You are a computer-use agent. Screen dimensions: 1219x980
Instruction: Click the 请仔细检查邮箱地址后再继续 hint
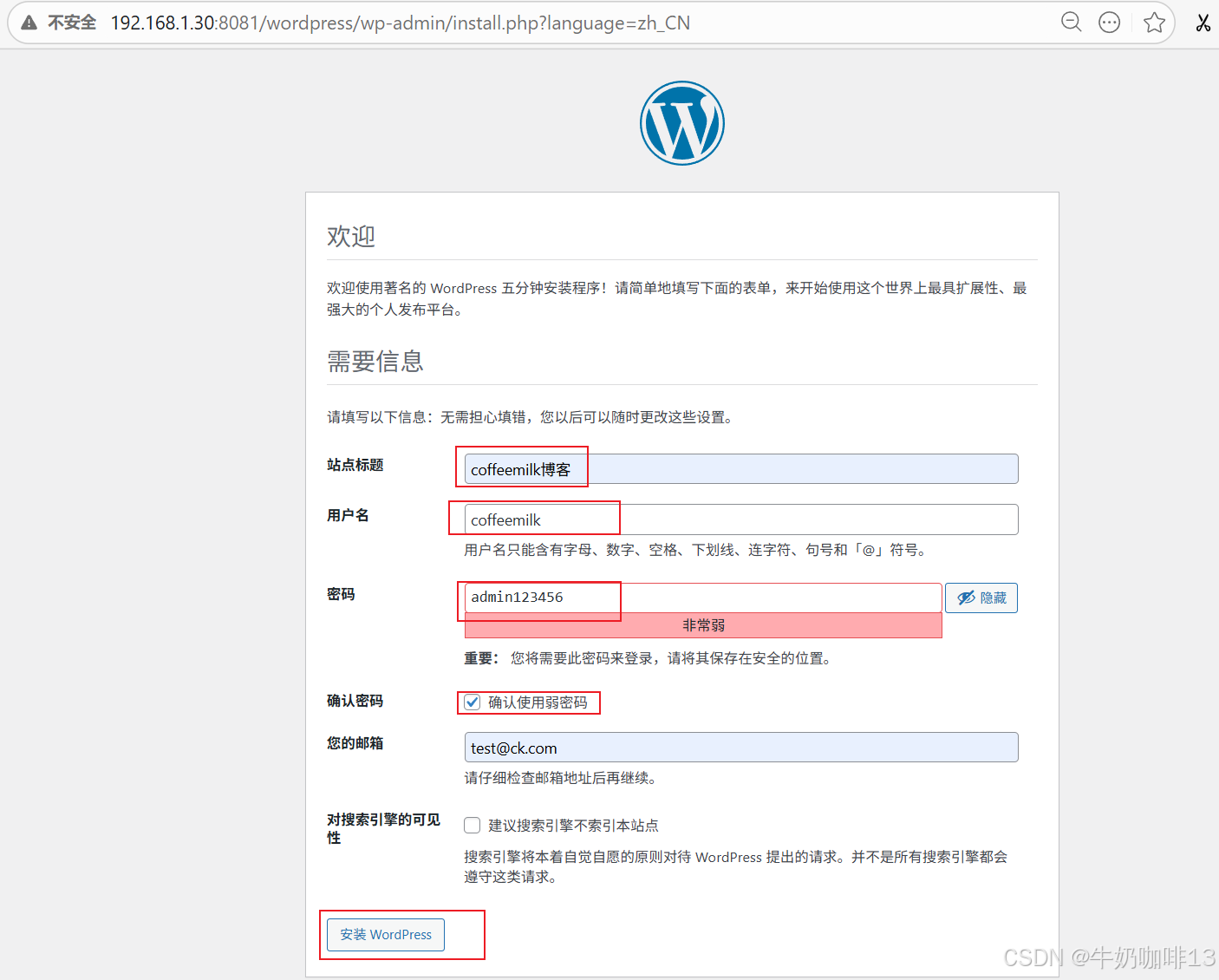coord(563,778)
